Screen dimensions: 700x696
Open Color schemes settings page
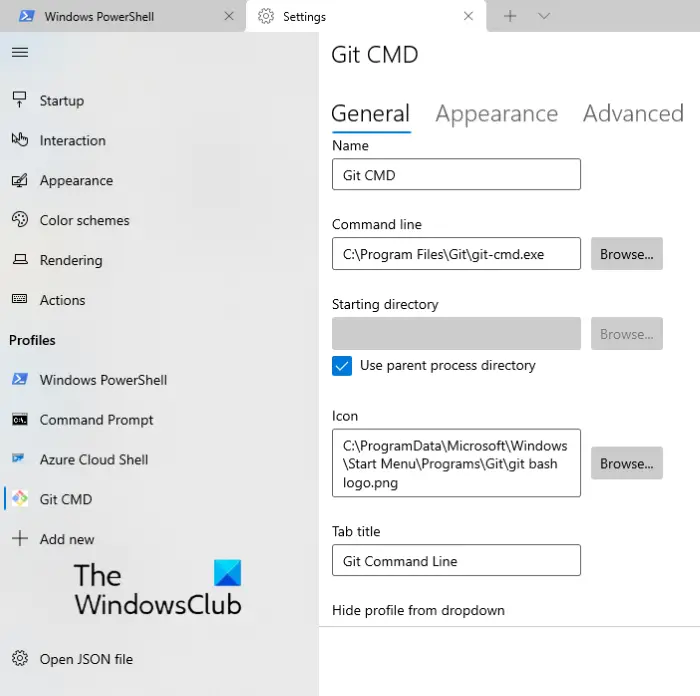[x=84, y=221]
